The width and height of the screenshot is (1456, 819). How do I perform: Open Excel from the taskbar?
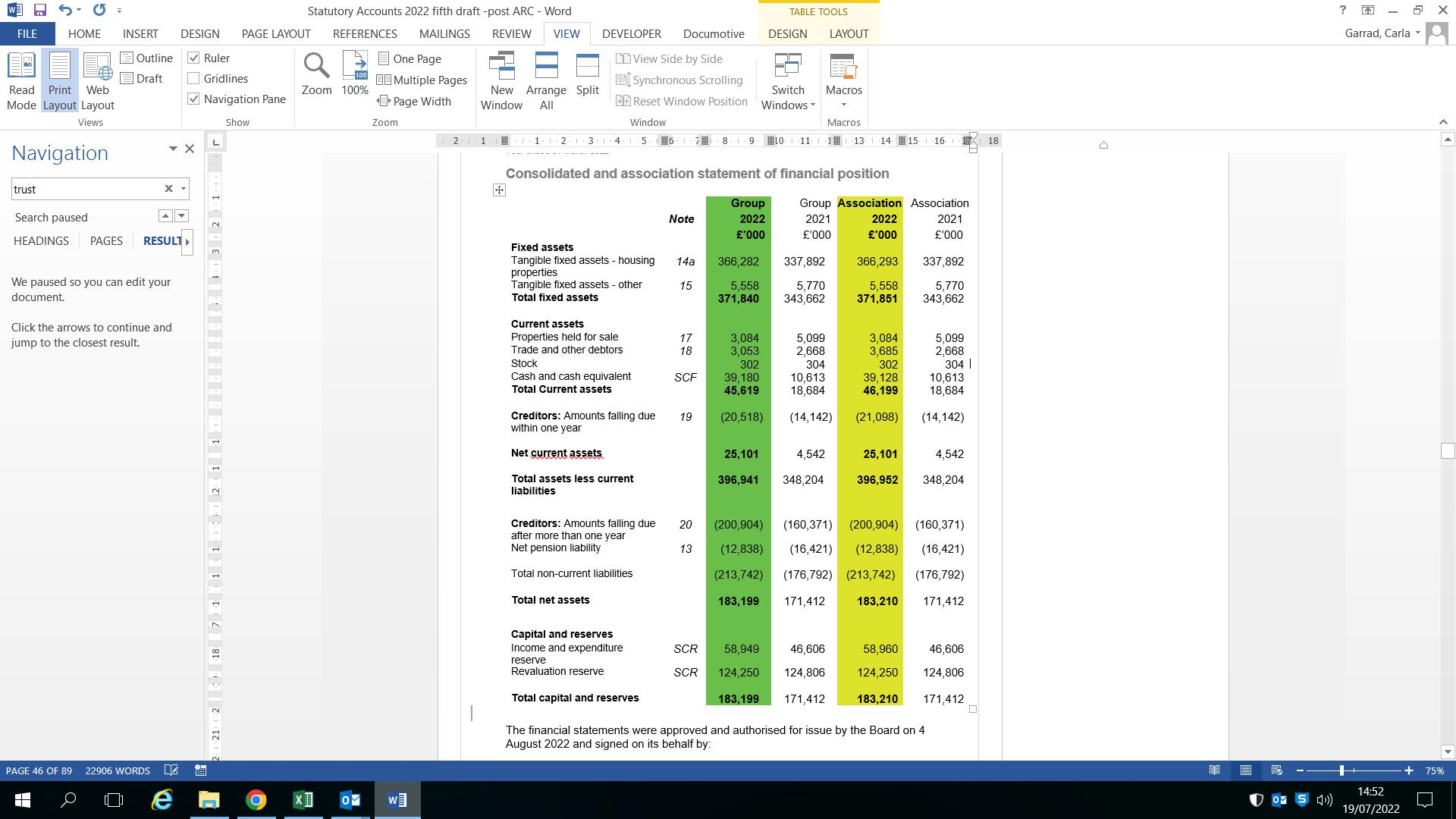pos(303,799)
